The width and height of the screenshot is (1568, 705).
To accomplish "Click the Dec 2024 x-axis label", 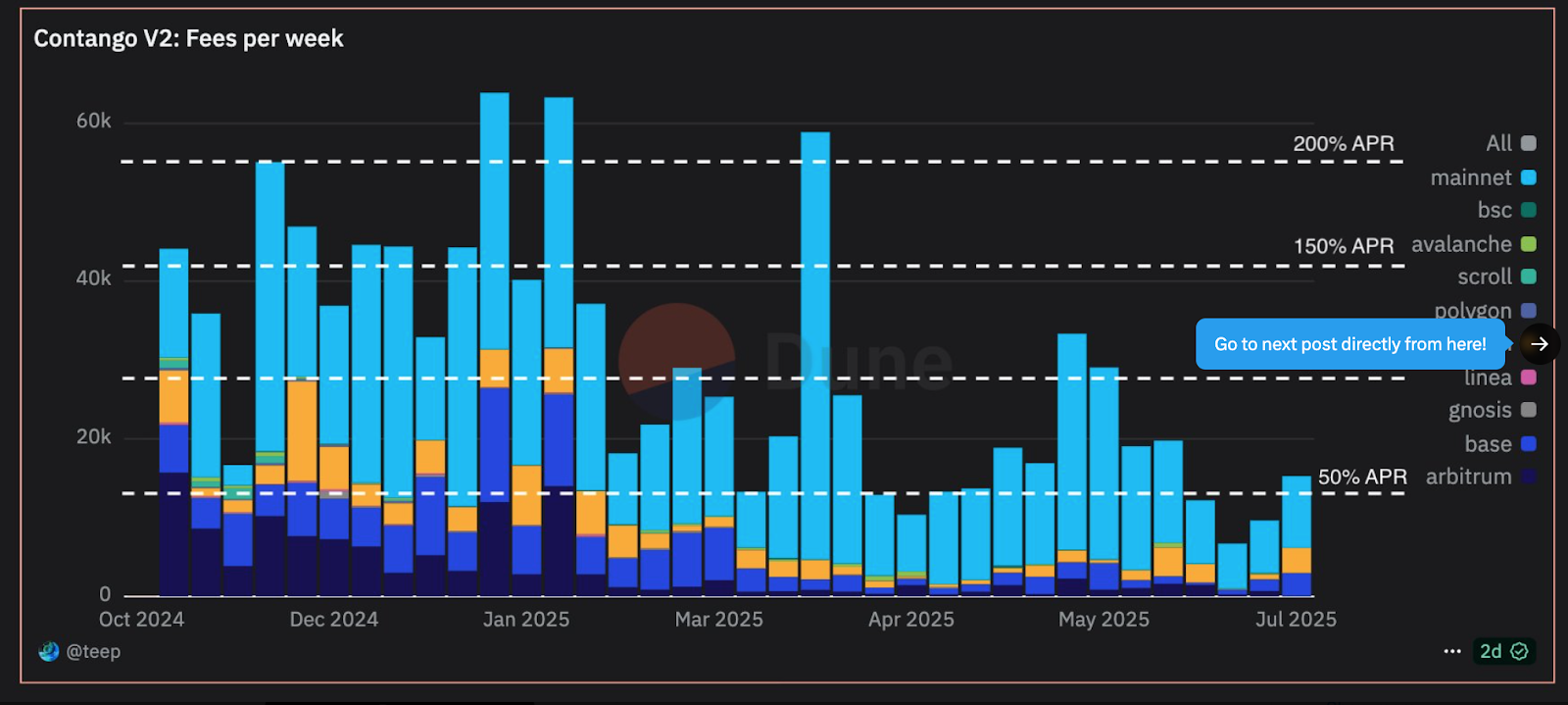I will pyautogui.click(x=333, y=619).
